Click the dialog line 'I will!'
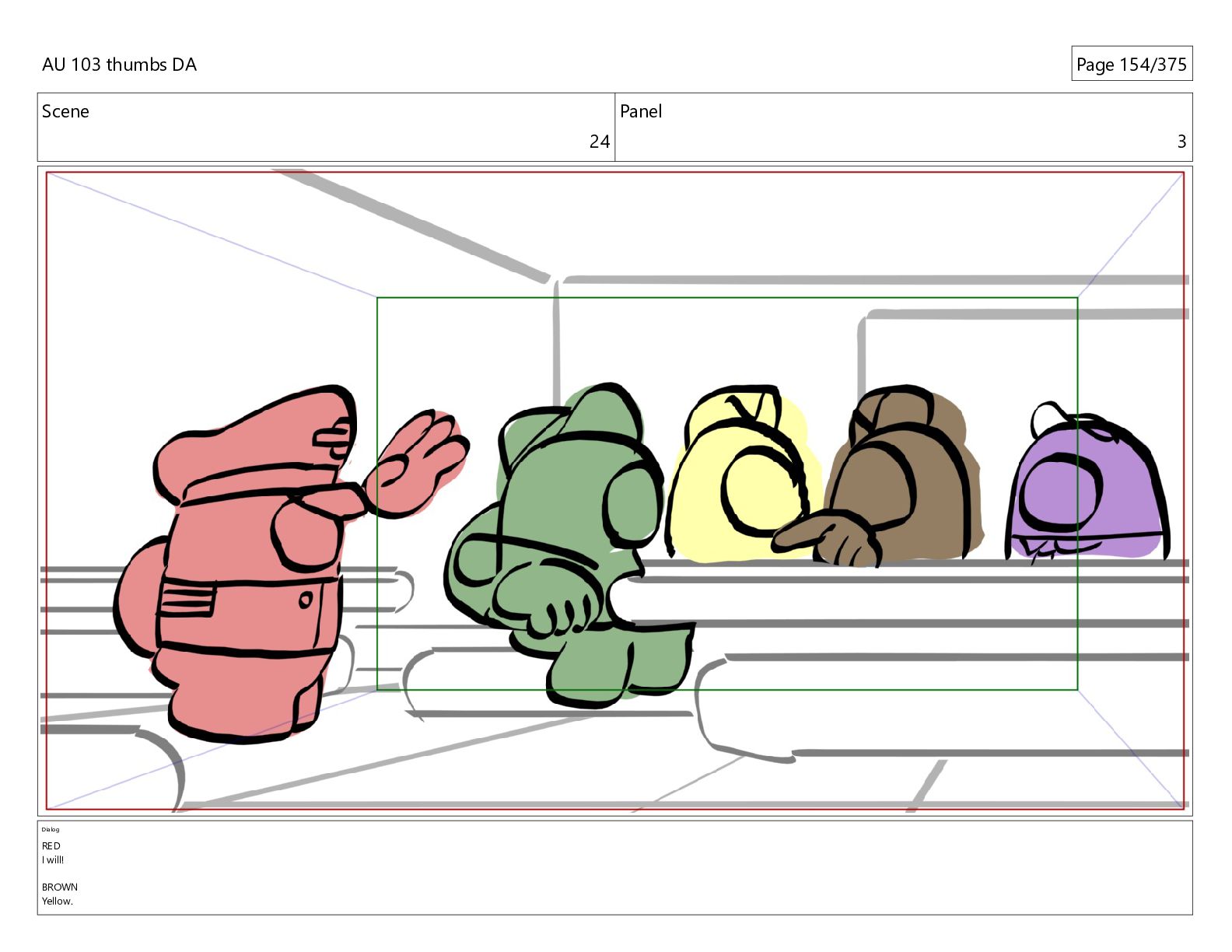The height and width of the screenshot is (952, 1232). pos(54,859)
